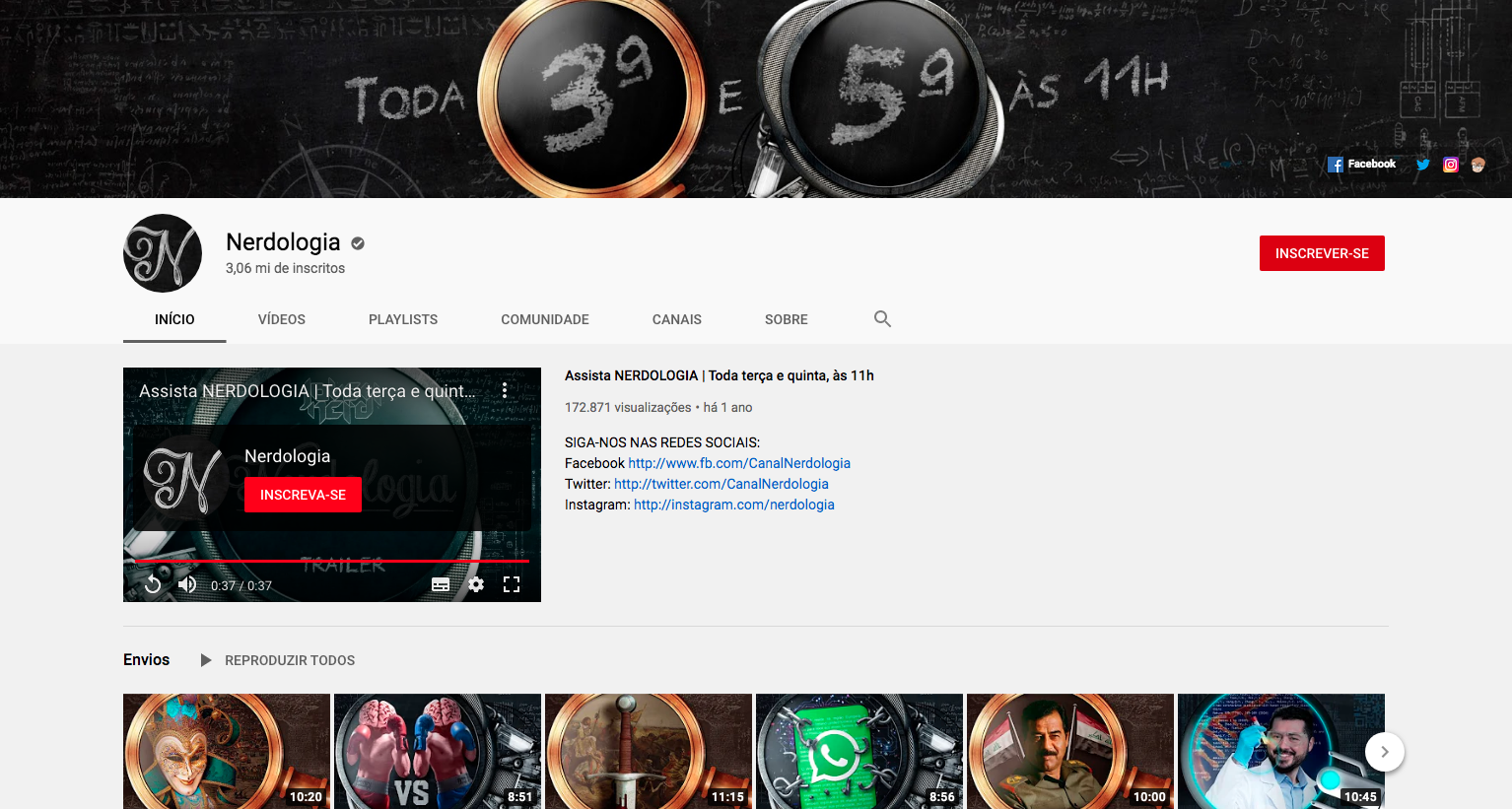
Task: Open the avatar icon link in the banner
Action: point(1478,165)
